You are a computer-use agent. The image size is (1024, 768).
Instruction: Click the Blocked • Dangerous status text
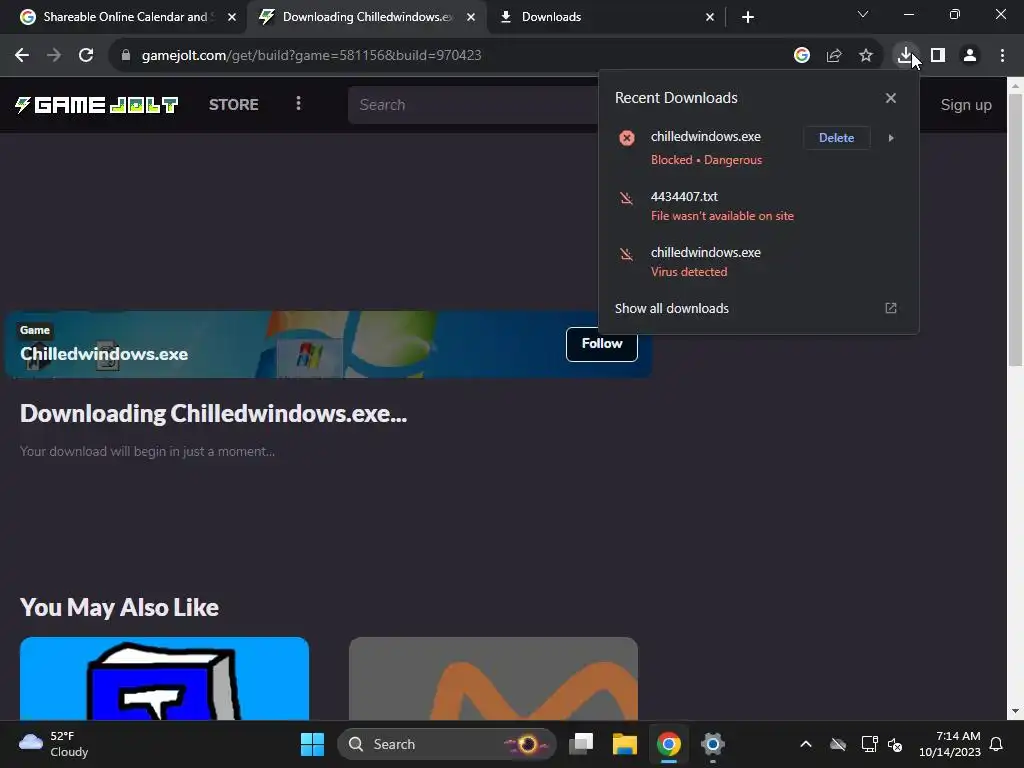[x=706, y=160]
